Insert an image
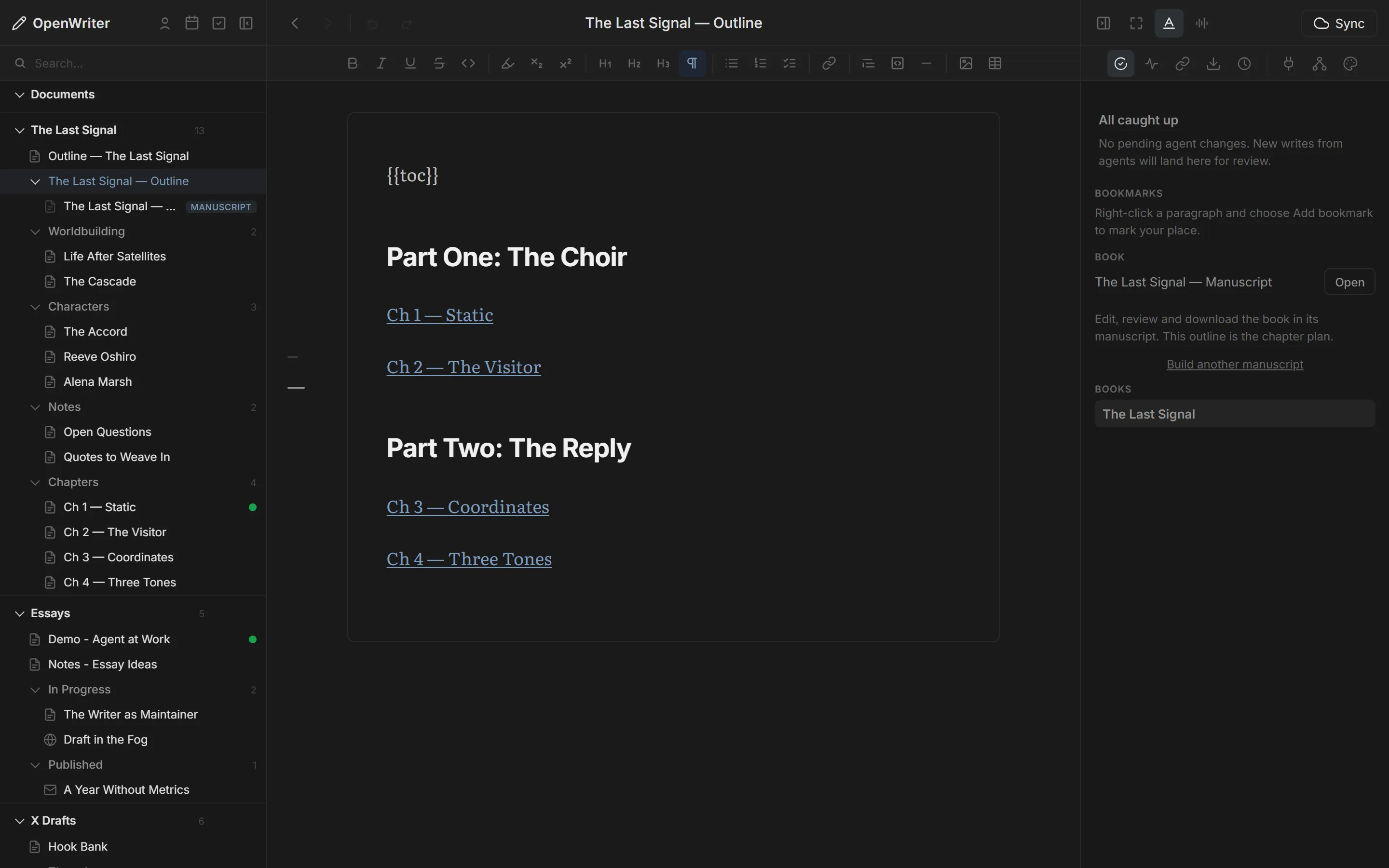The image size is (1389, 868). 966,63
